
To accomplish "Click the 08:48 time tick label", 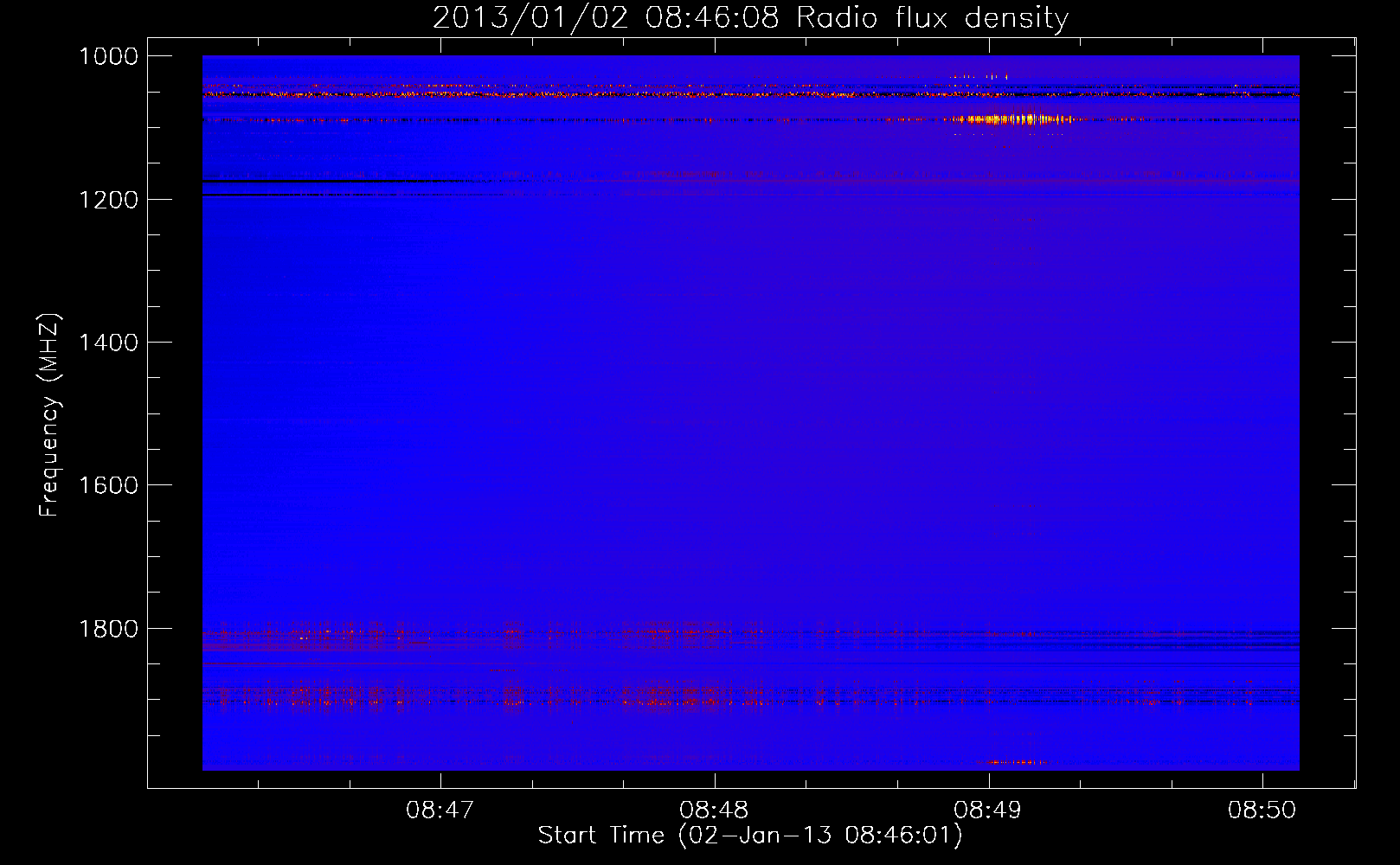I will coord(714,811).
